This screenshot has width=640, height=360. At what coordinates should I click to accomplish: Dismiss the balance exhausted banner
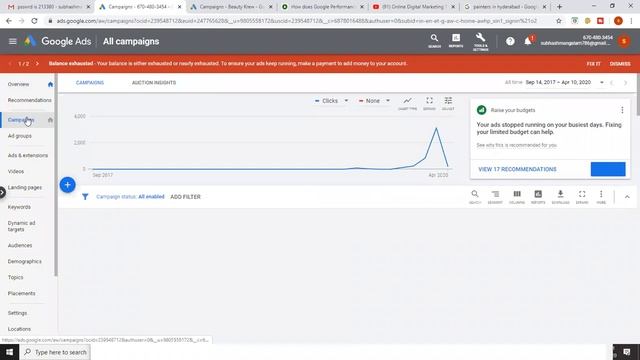620,64
